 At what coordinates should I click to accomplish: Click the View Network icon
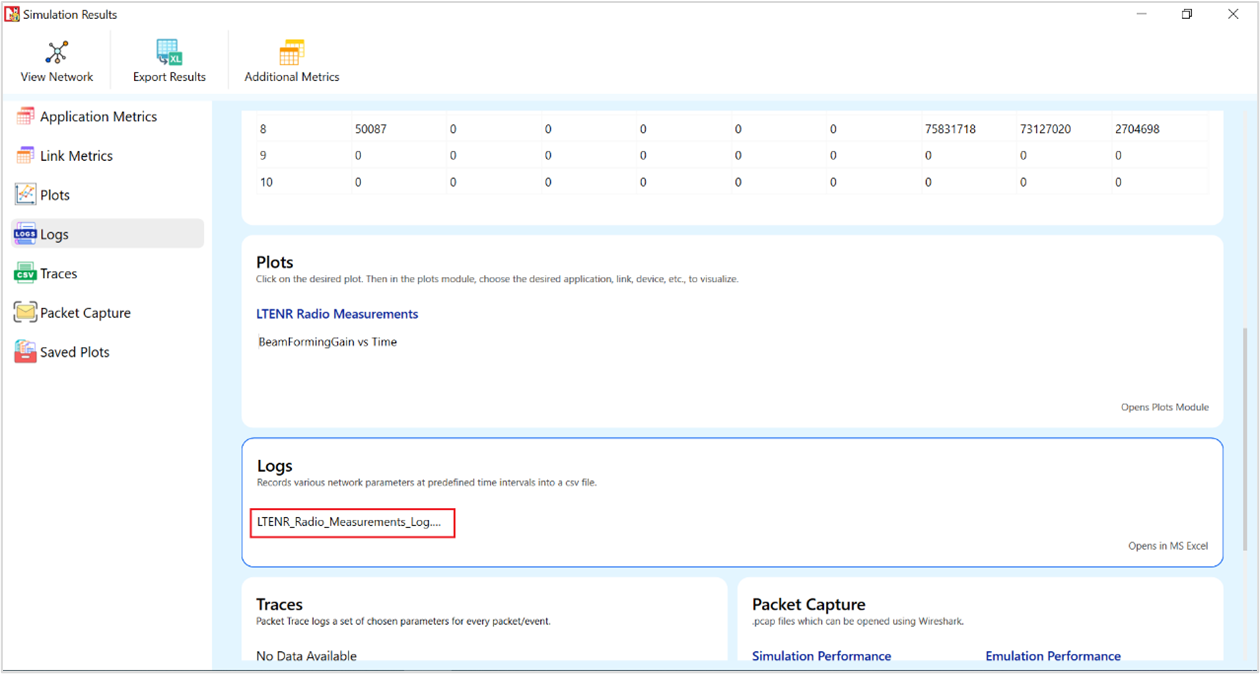[x=57, y=53]
